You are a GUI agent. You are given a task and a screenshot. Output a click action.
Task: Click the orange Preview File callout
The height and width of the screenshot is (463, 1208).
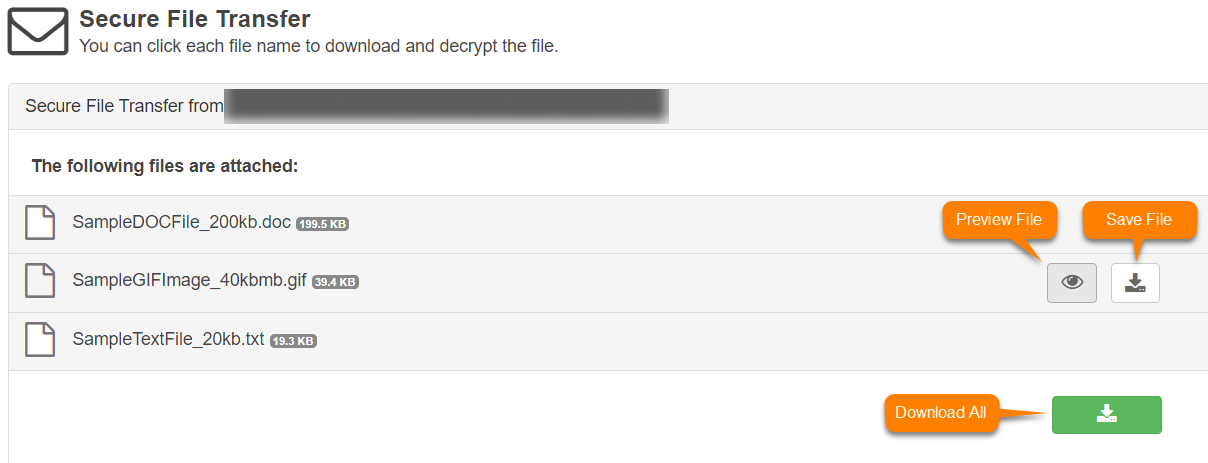point(999,220)
